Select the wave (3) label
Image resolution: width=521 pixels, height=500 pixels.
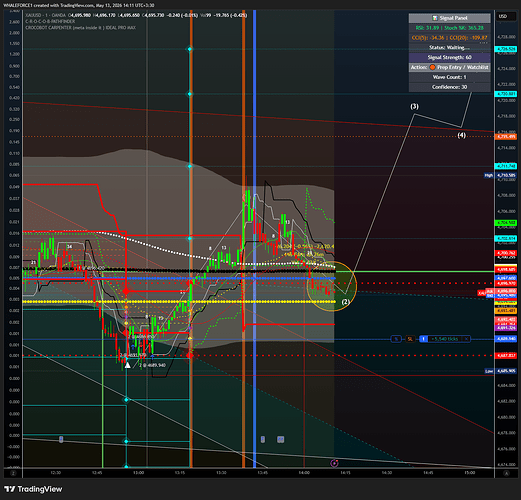click(414, 107)
